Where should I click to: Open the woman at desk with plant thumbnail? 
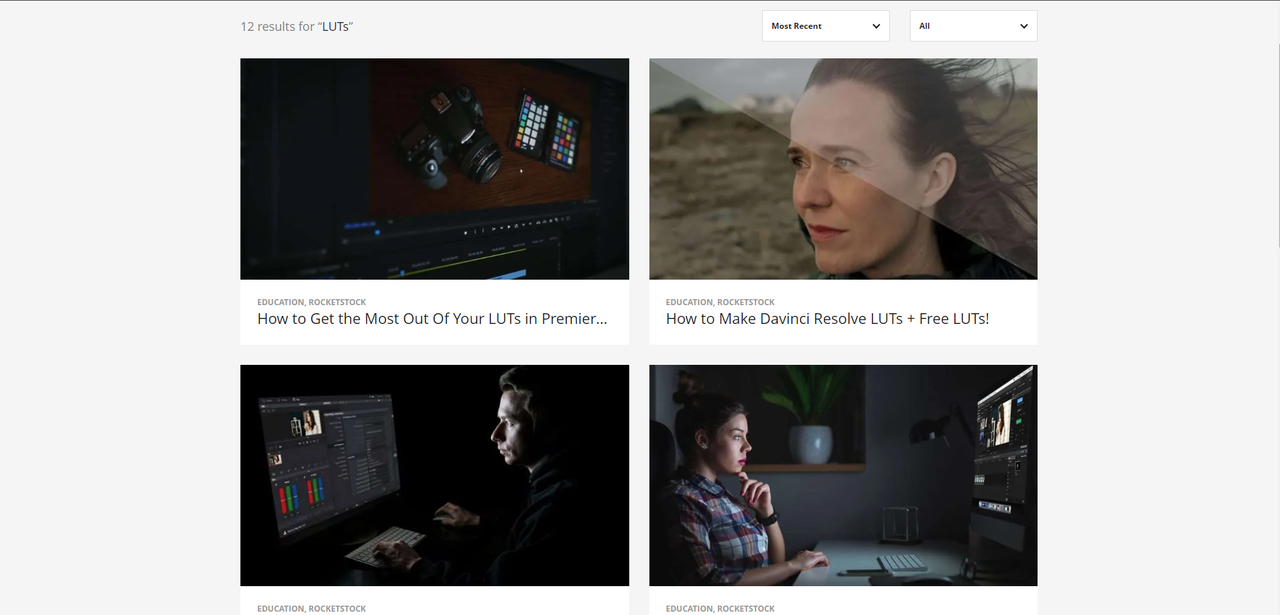(843, 475)
